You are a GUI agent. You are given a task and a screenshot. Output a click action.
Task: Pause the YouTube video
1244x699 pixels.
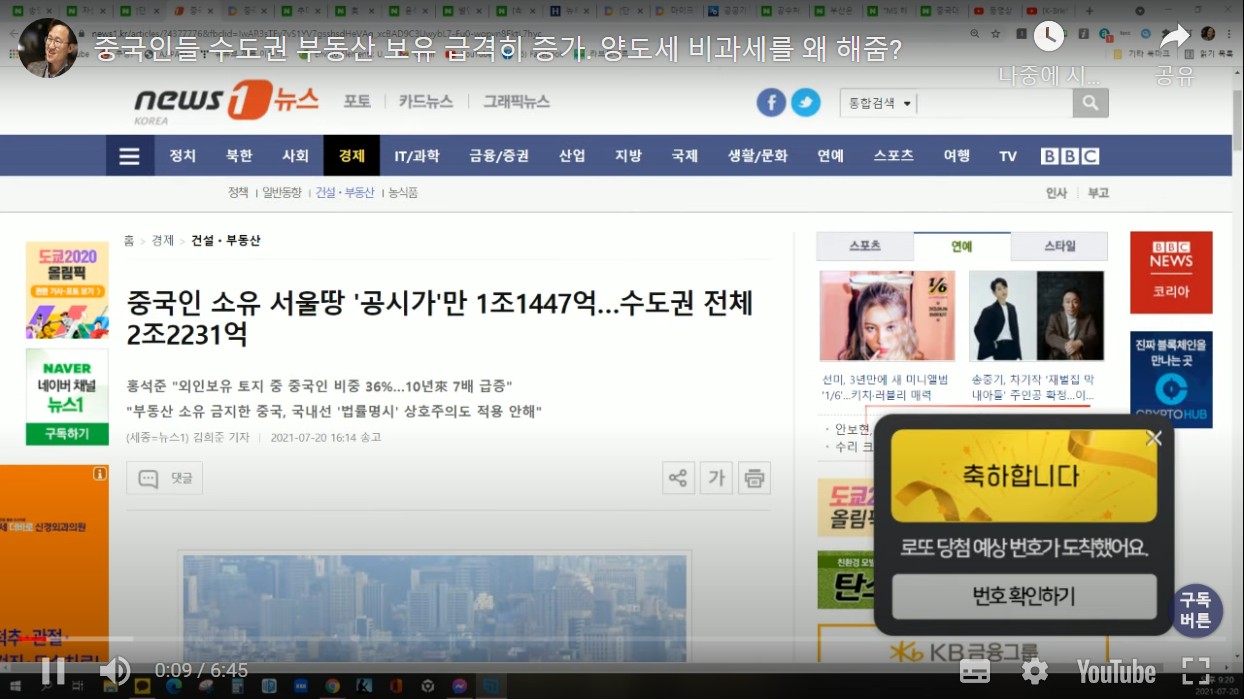click(x=52, y=670)
